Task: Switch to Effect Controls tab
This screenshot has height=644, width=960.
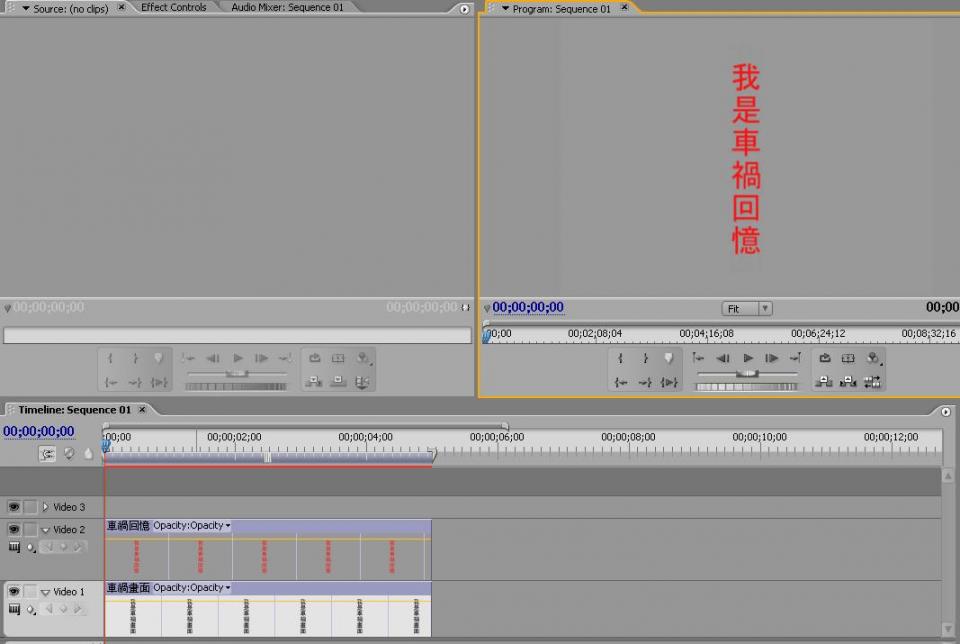Action: click(x=173, y=7)
